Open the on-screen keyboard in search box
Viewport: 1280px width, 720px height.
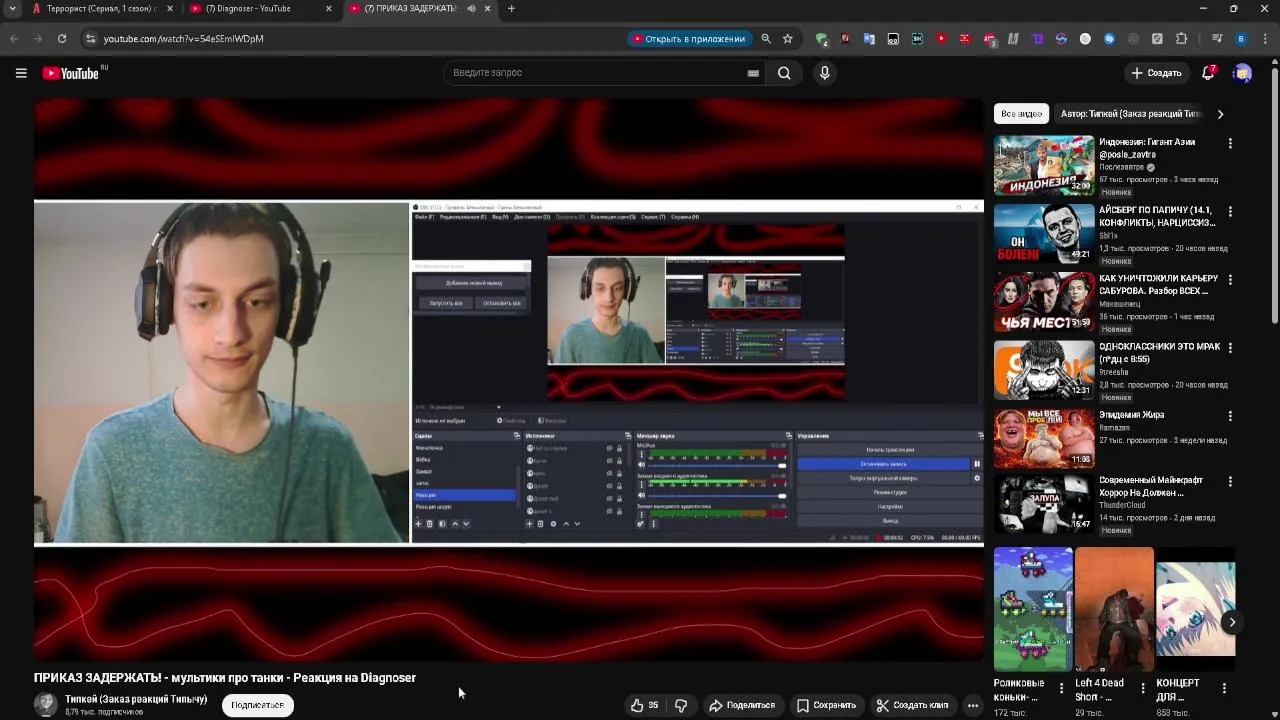[x=753, y=73]
